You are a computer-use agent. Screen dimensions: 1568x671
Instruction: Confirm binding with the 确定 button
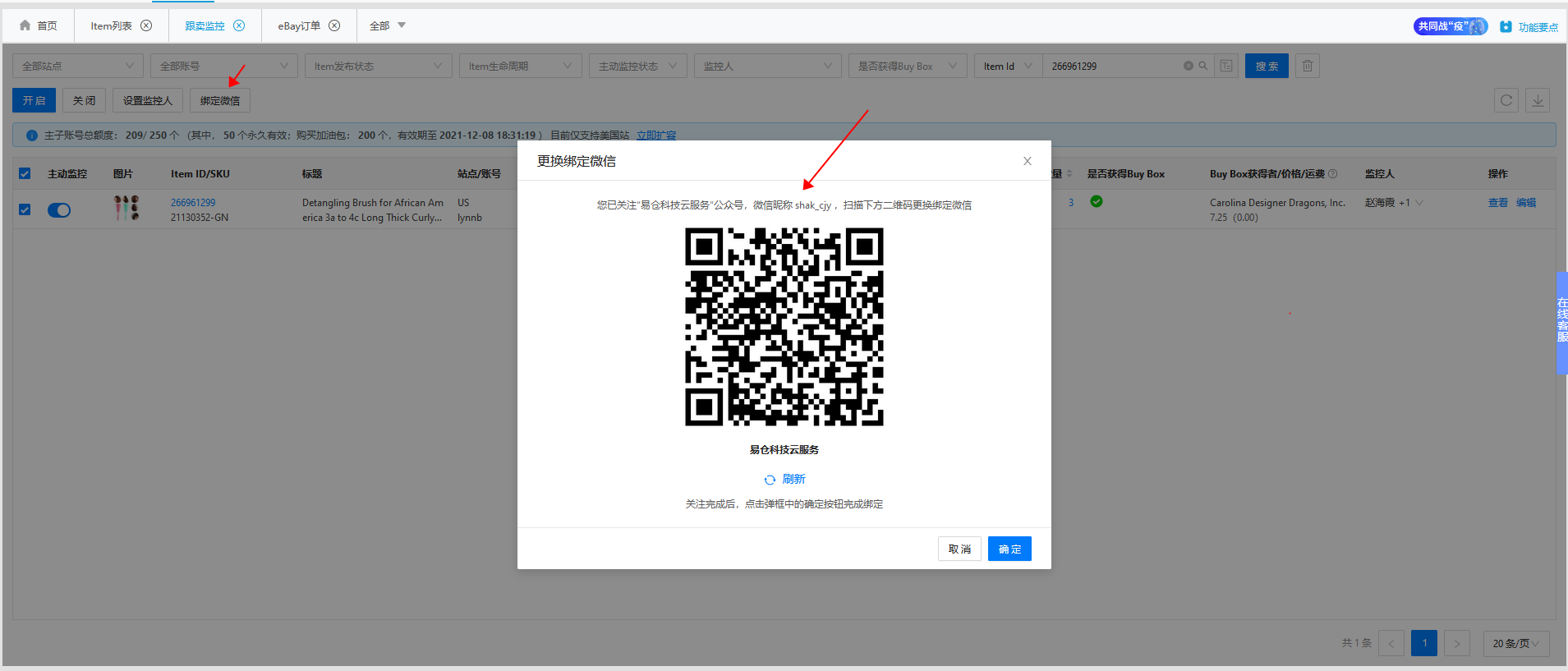(x=1009, y=549)
